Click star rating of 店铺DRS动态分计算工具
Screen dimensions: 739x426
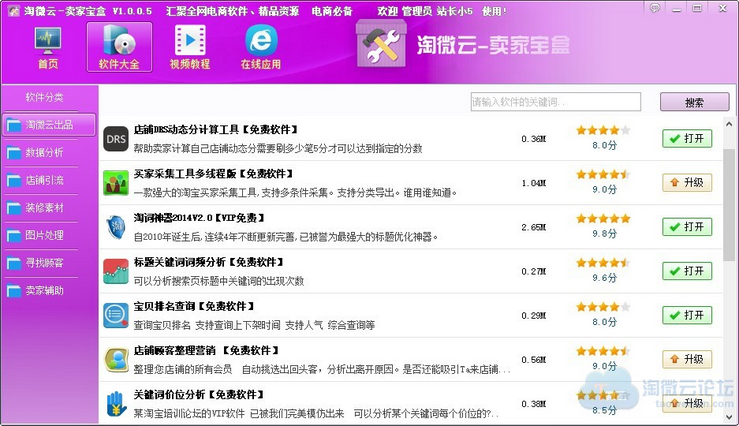coord(603,131)
